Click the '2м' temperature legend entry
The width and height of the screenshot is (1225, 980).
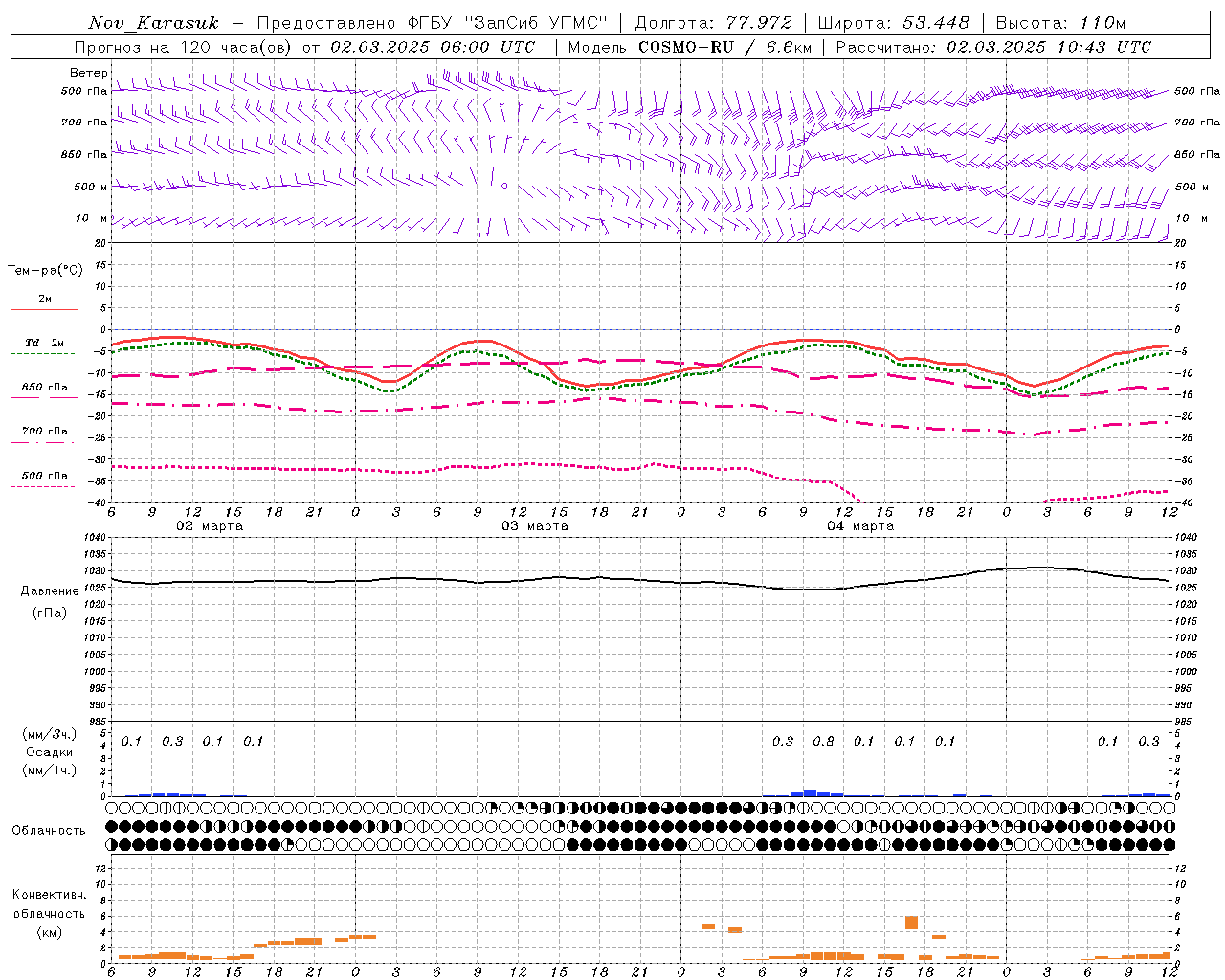click(45, 300)
